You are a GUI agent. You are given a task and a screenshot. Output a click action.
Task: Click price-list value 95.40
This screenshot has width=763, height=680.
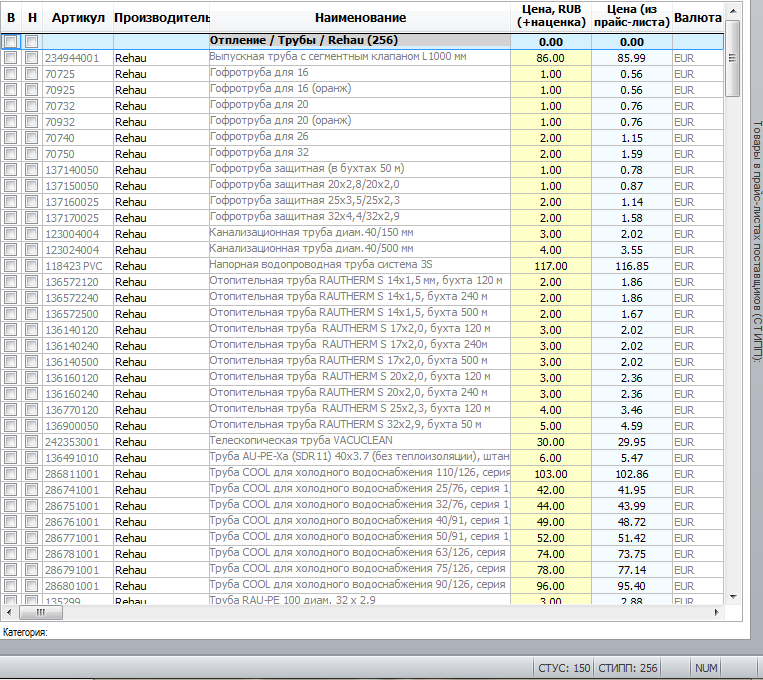click(632, 586)
